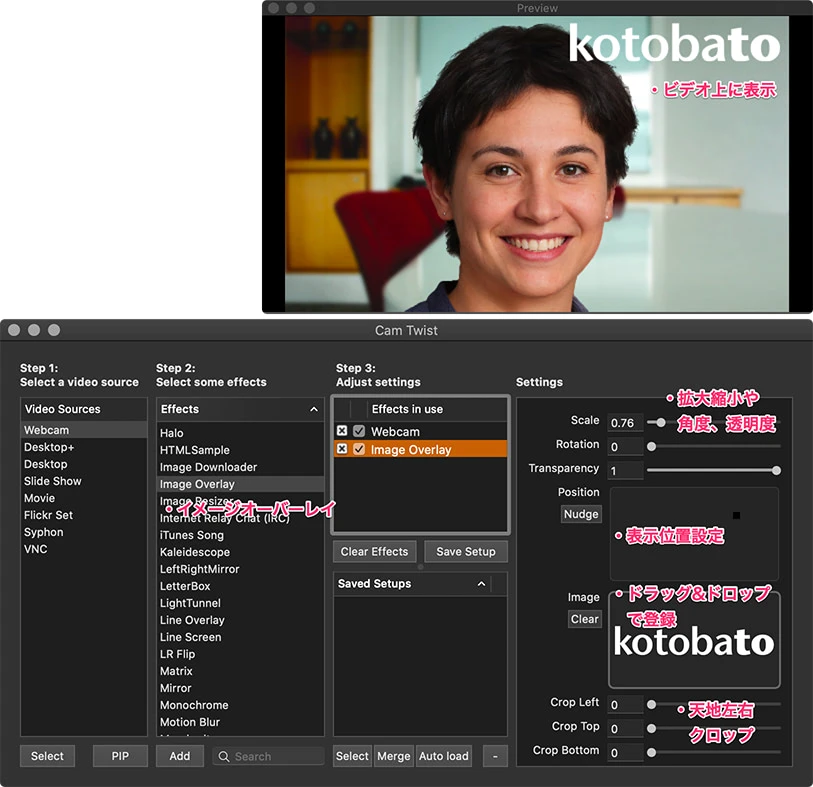Image resolution: width=813 pixels, height=787 pixels.
Task: Click the minus button under Saved Setups
Action: (495, 756)
